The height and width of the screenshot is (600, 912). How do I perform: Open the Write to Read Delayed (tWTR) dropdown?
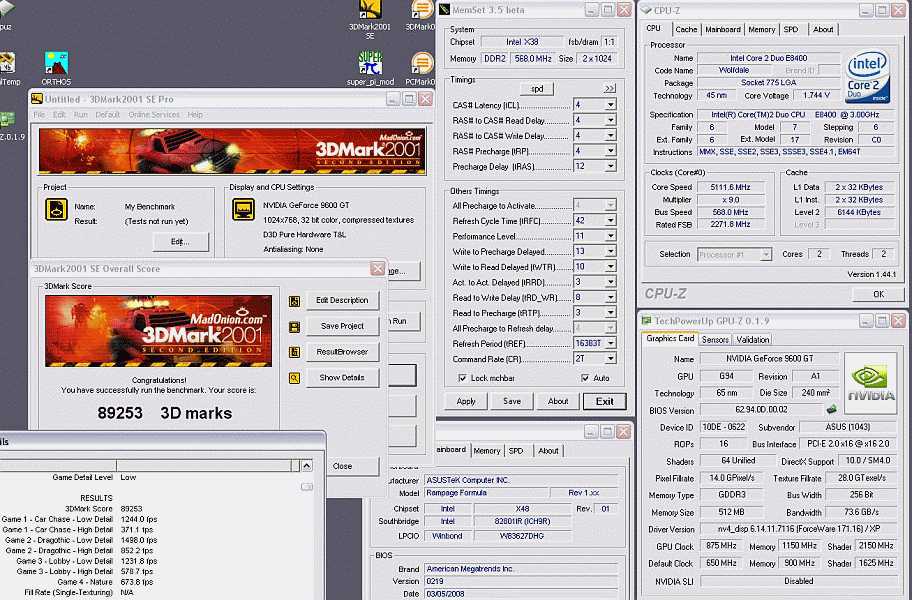tap(610, 267)
